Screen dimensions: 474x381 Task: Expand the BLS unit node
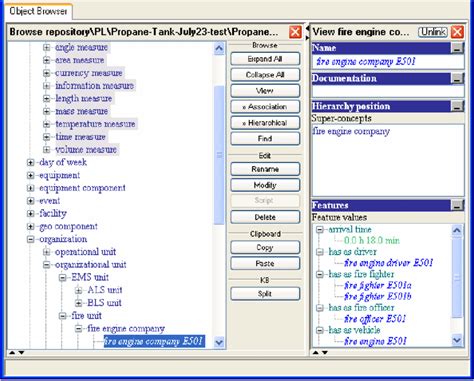pos(79,303)
